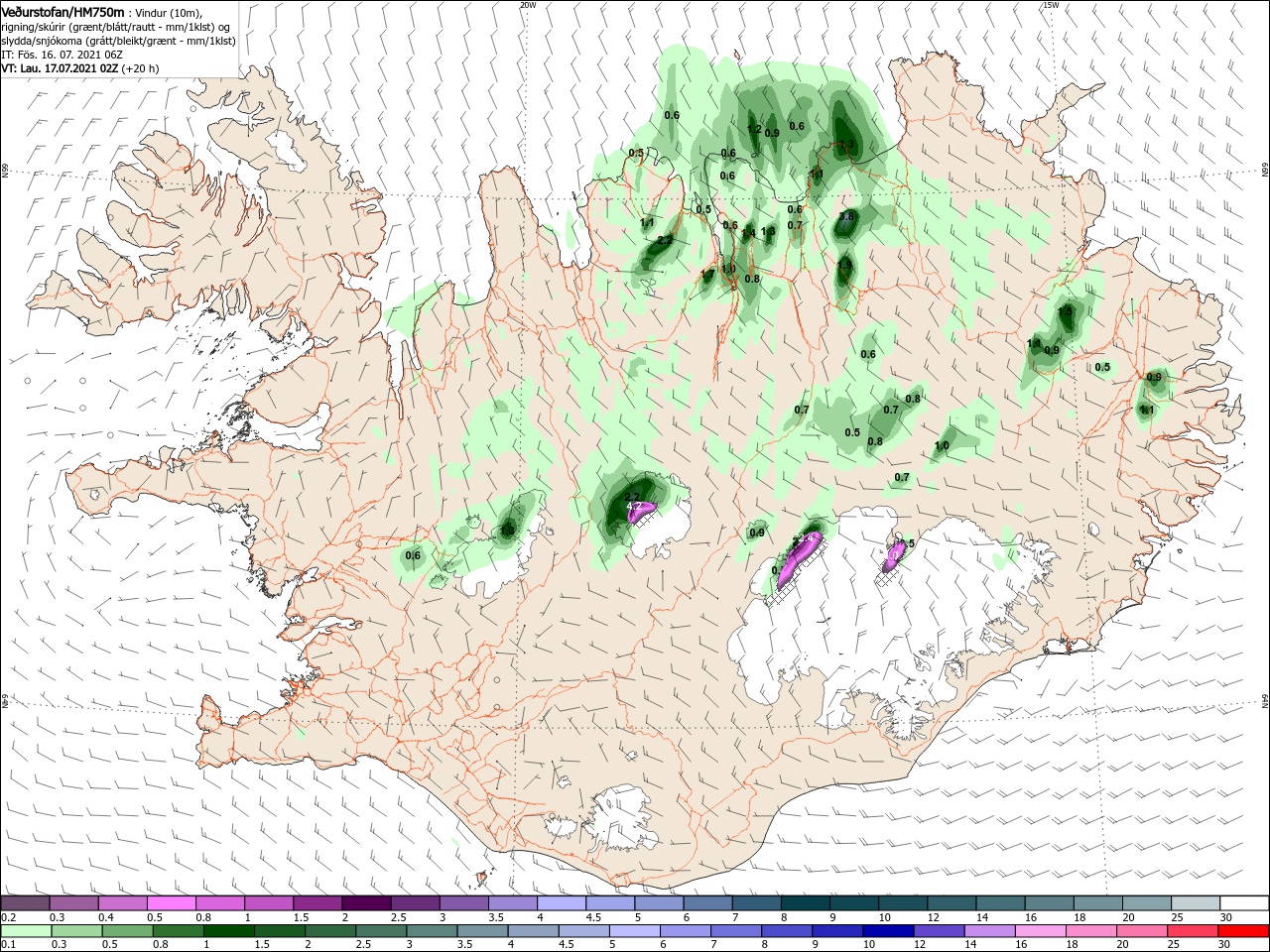Click the Veðurstofan/HM750m title text

tap(63, 11)
